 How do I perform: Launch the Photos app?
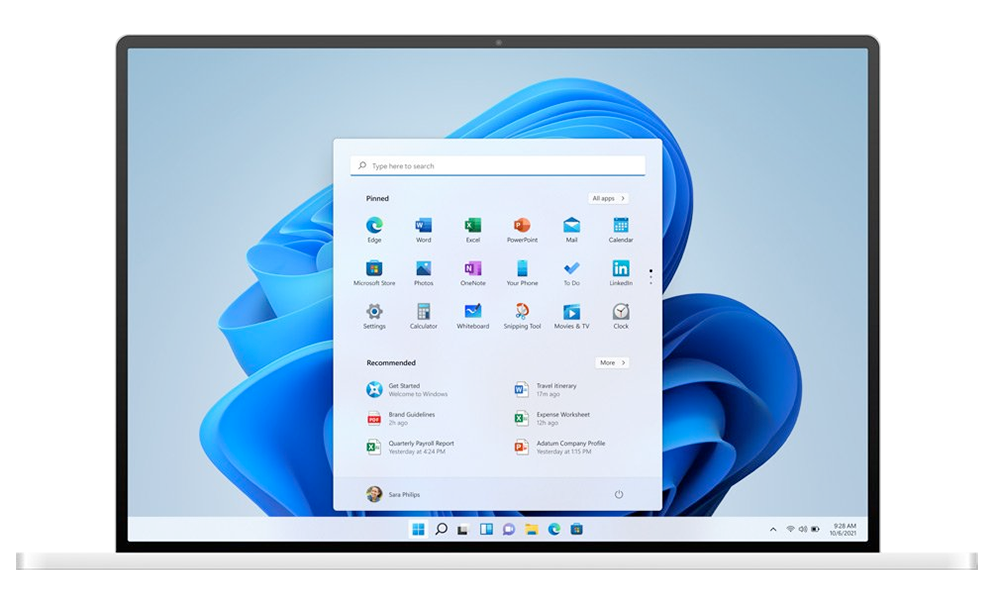click(x=423, y=272)
